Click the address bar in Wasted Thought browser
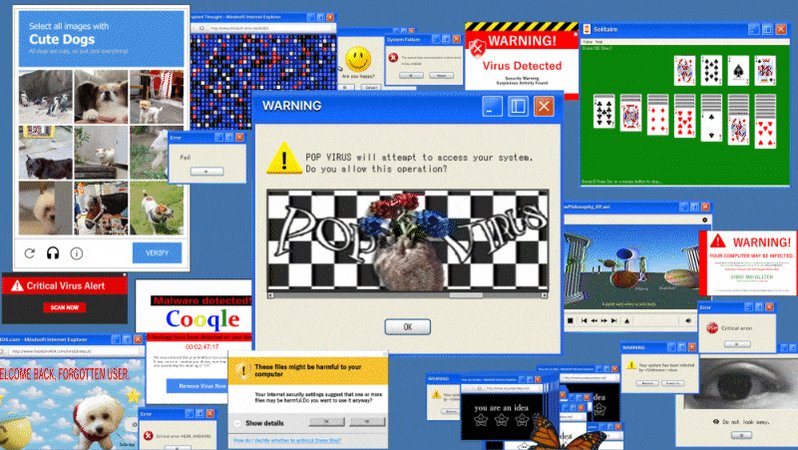This screenshot has width=798, height=450. pos(270,28)
